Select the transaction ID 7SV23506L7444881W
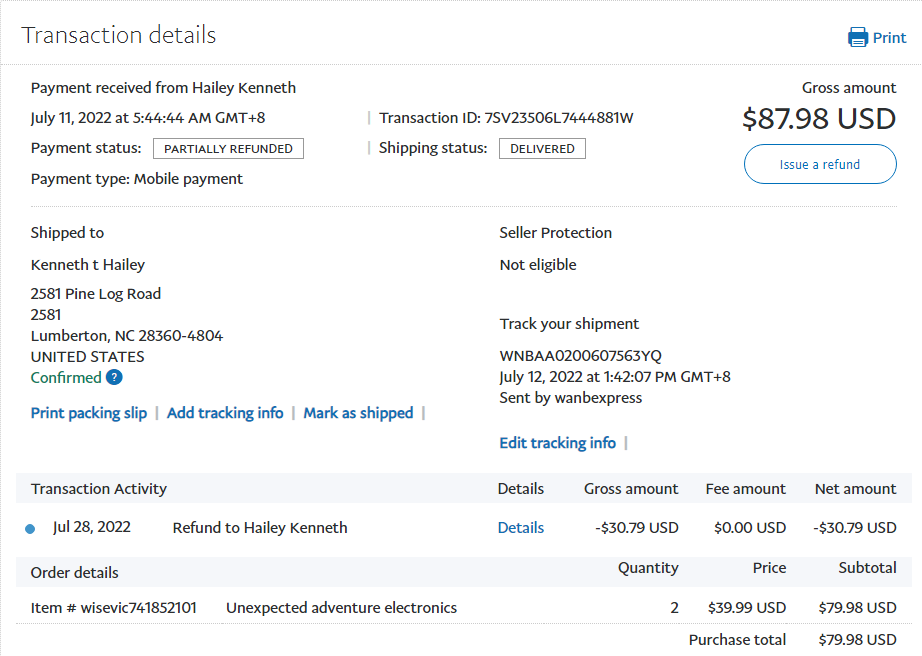 (559, 118)
